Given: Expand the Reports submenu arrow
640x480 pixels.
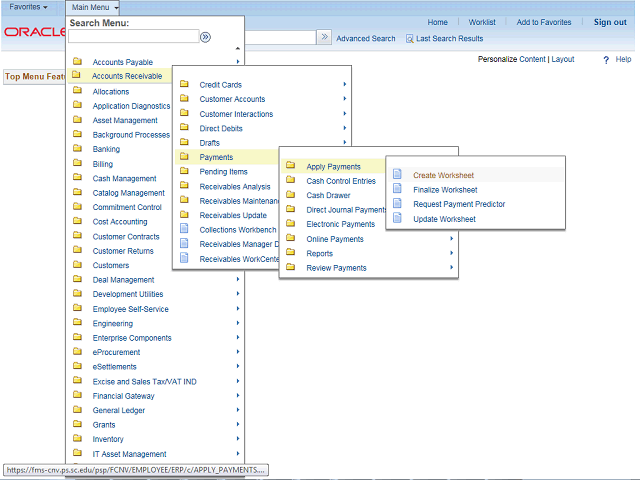Looking at the screenshot, I should [452, 253].
